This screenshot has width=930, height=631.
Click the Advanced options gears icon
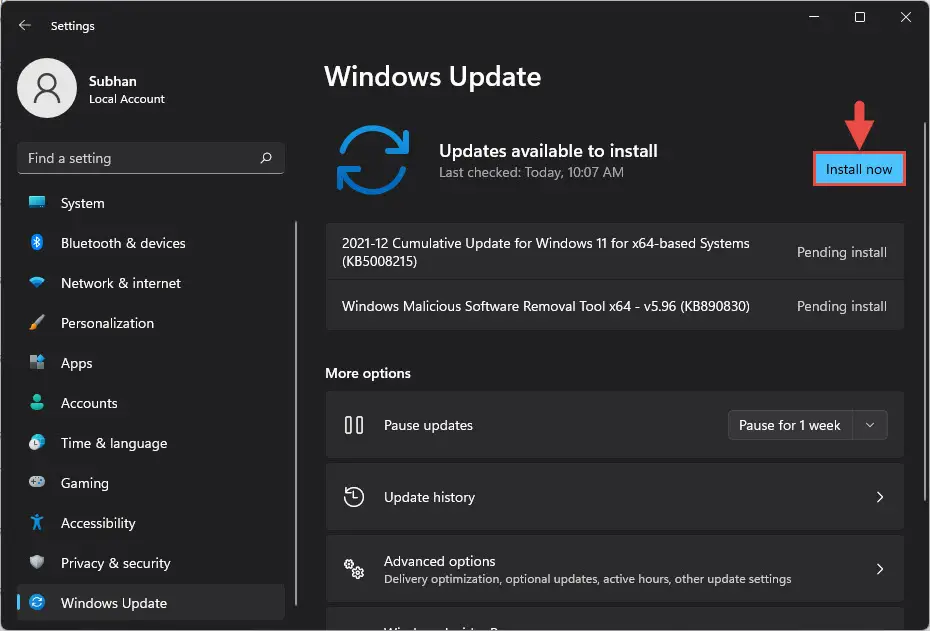pyautogui.click(x=354, y=569)
